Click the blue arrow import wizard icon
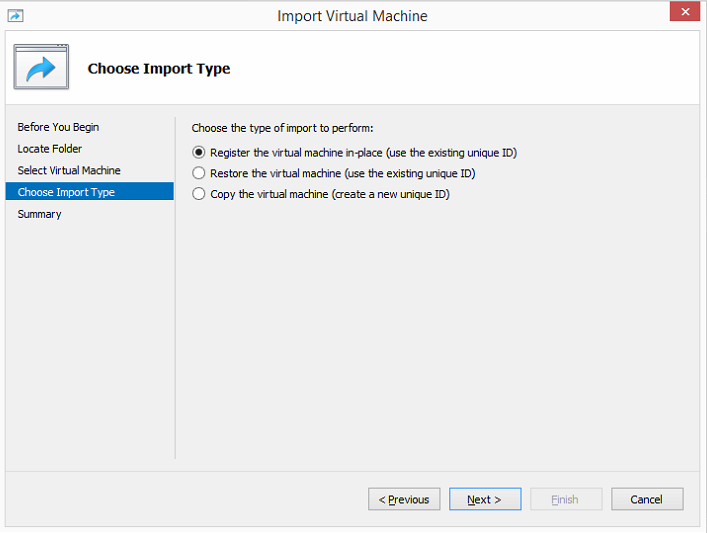707x533 pixels. click(x=41, y=68)
